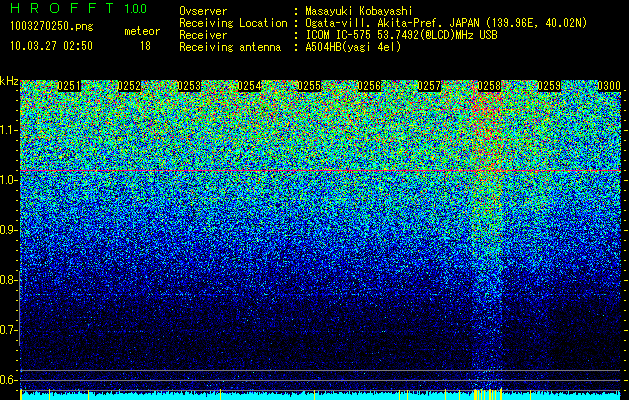This screenshot has height=400, width=629.
Task: Click the 0.9 frequency axis label
Action: tap(8, 230)
